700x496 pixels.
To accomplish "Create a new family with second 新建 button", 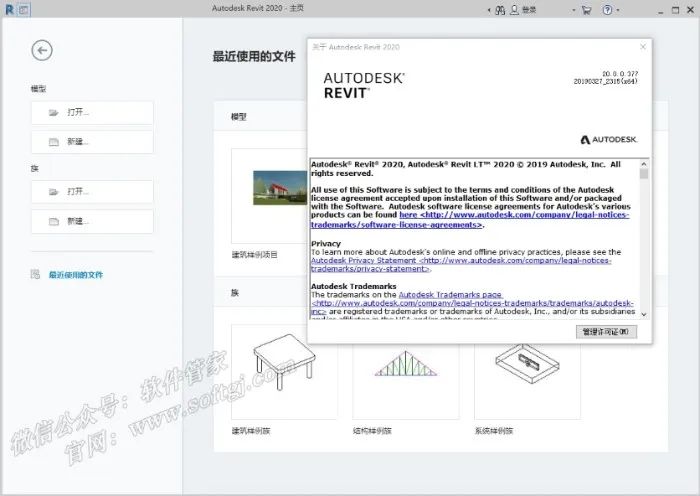I will pos(92,221).
